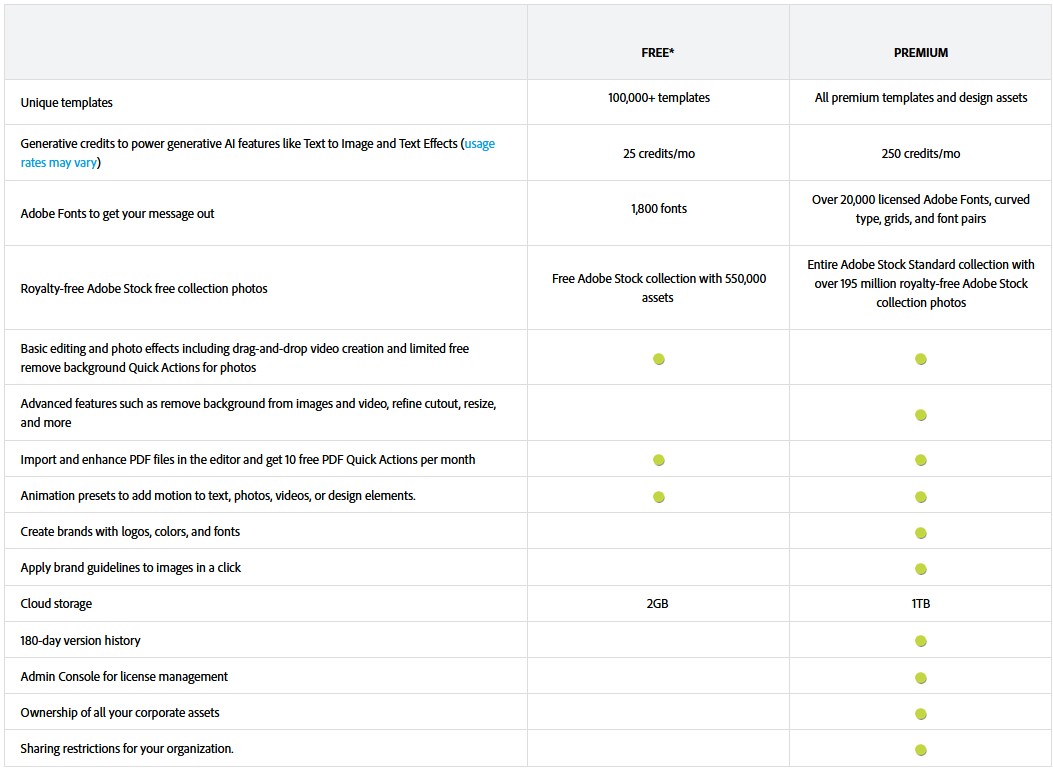Click the 100,000+ templates cell
The width and height of the screenshot is (1053, 770).
659,98
